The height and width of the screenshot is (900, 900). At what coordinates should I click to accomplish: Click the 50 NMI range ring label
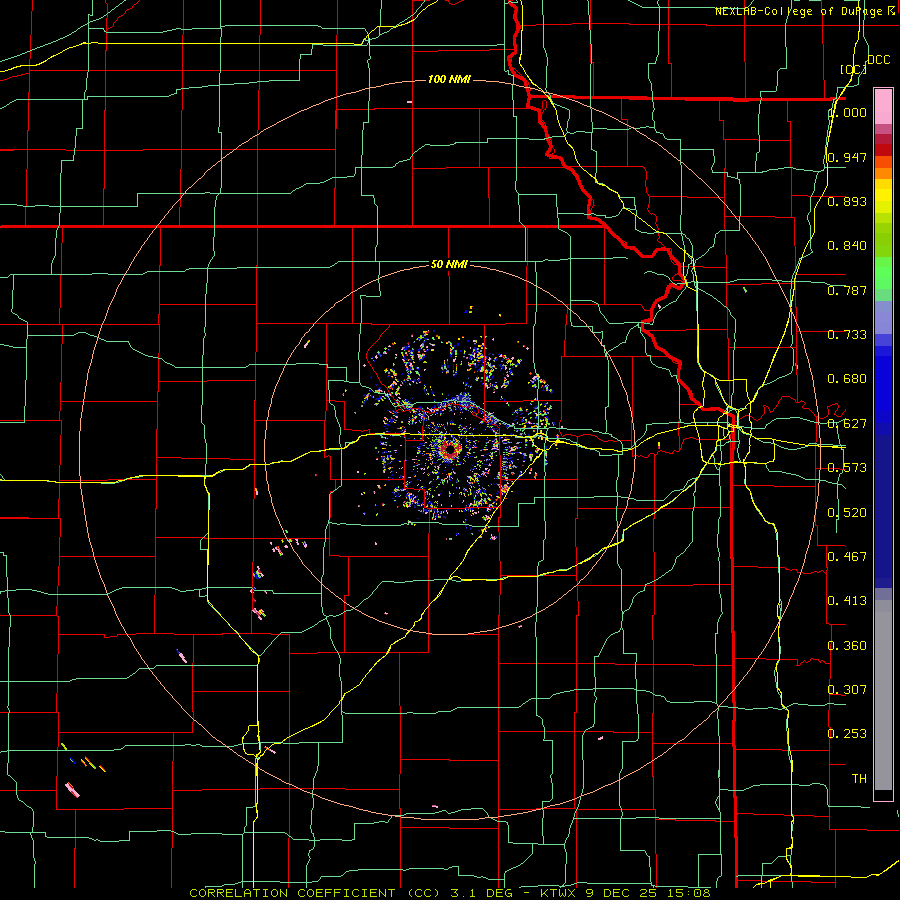[449, 264]
